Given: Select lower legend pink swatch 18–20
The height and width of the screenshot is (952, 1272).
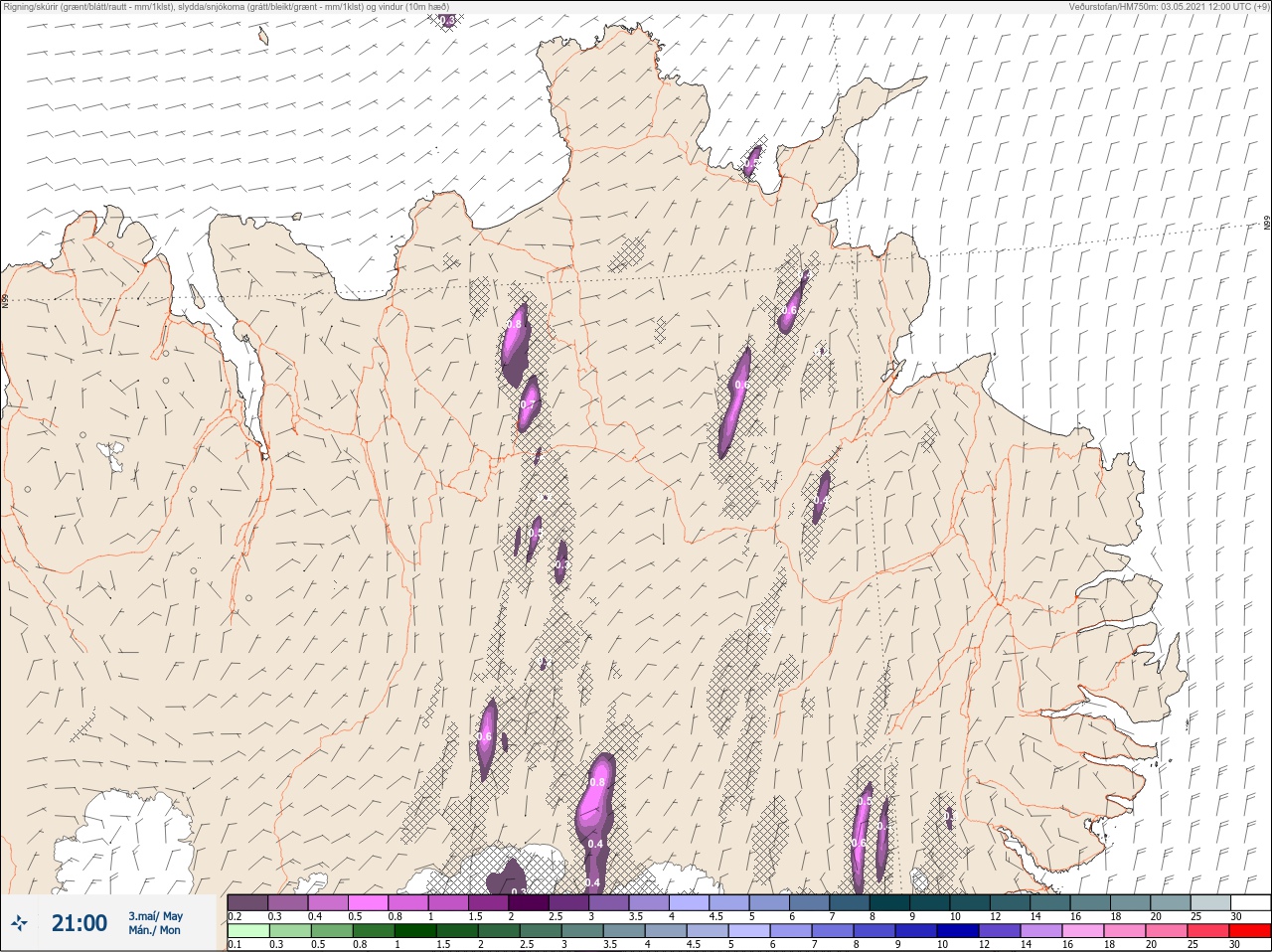Looking at the screenshot, I should point(1123,931).
